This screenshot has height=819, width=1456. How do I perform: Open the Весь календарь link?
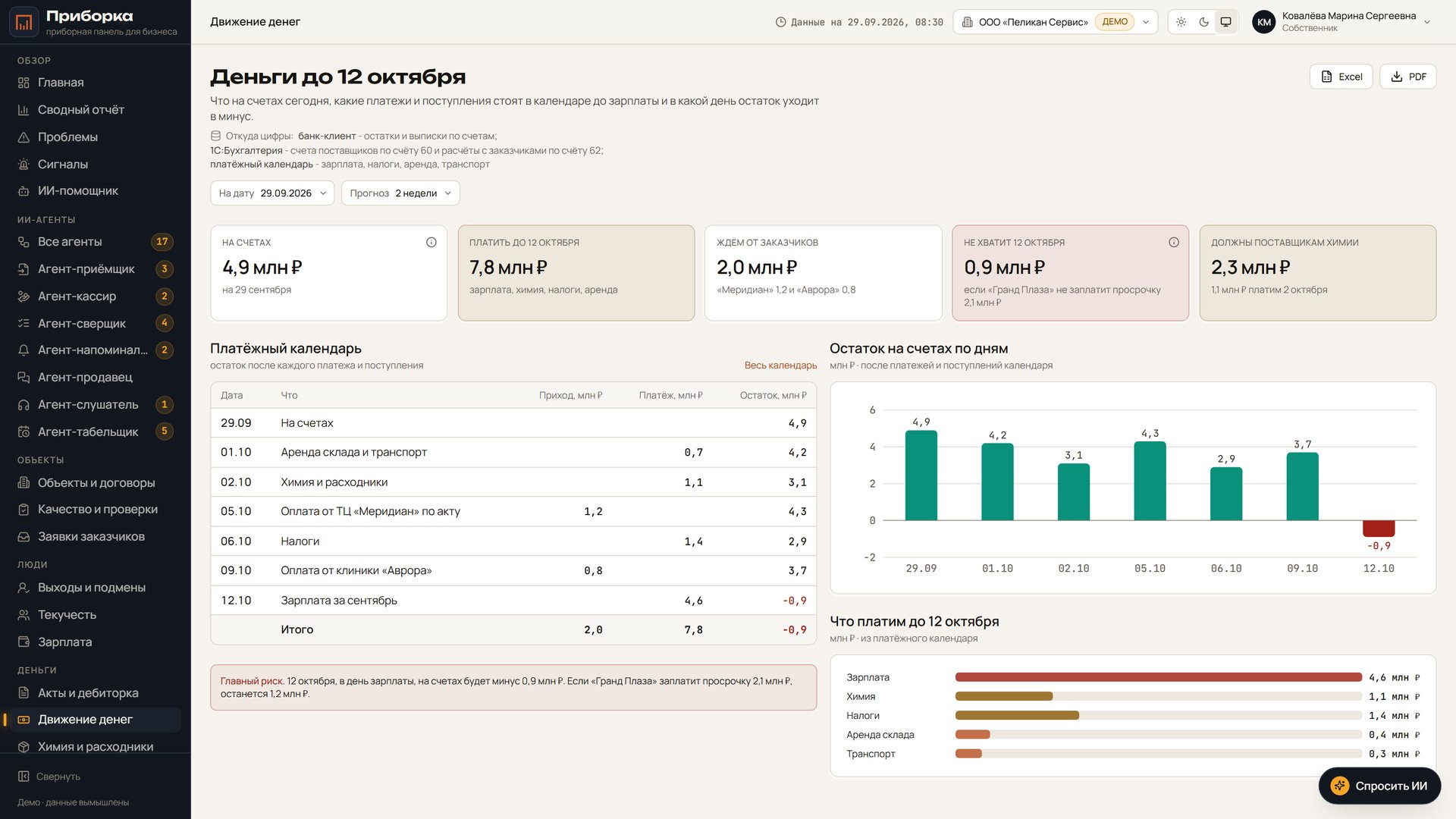click(780, 366)
